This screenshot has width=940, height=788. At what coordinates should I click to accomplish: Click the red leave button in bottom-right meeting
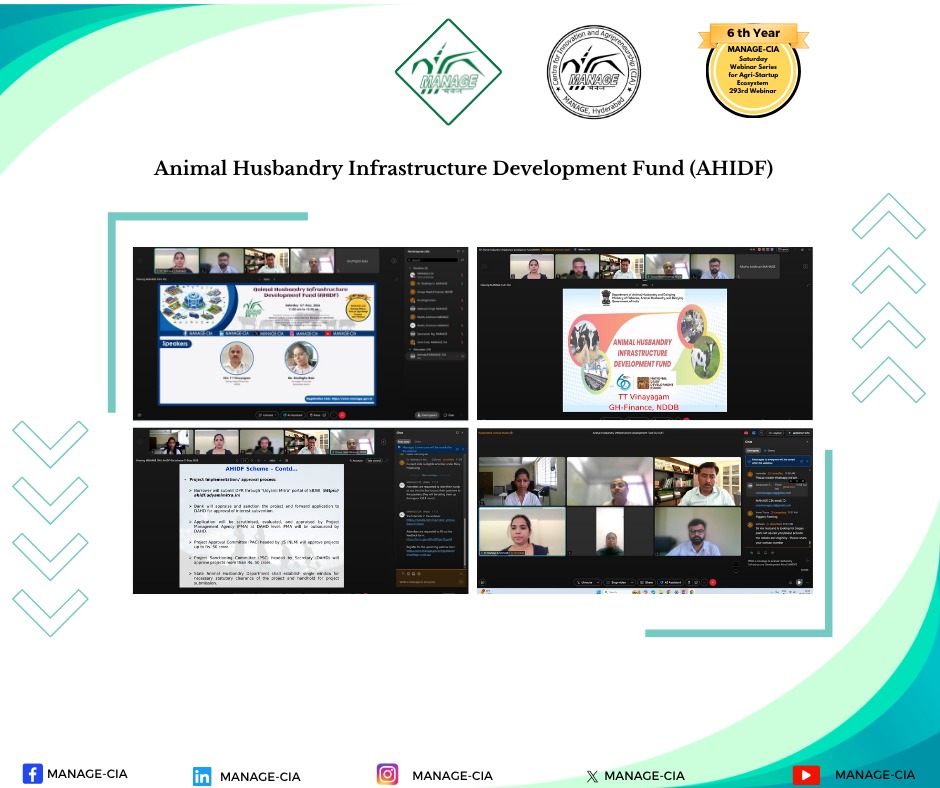[713, 582]
